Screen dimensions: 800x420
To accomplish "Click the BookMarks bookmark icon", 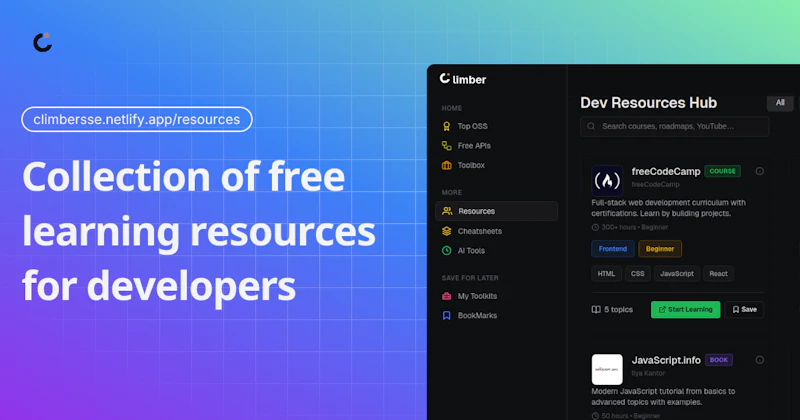I will [x=446, y=315].
